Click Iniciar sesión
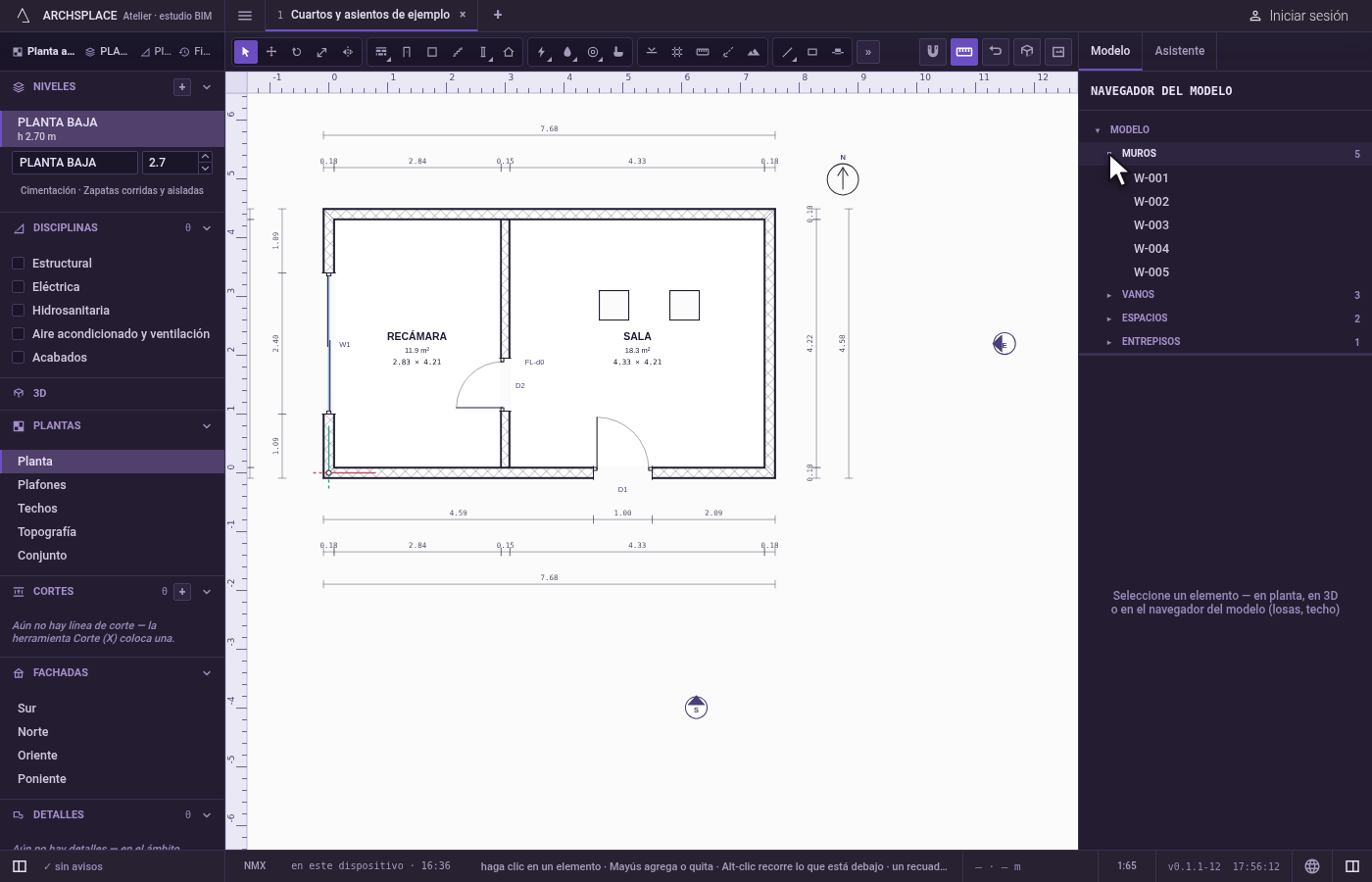Image resolution: width=1372 pixels, height=882 pixels. pos(1298,16)
